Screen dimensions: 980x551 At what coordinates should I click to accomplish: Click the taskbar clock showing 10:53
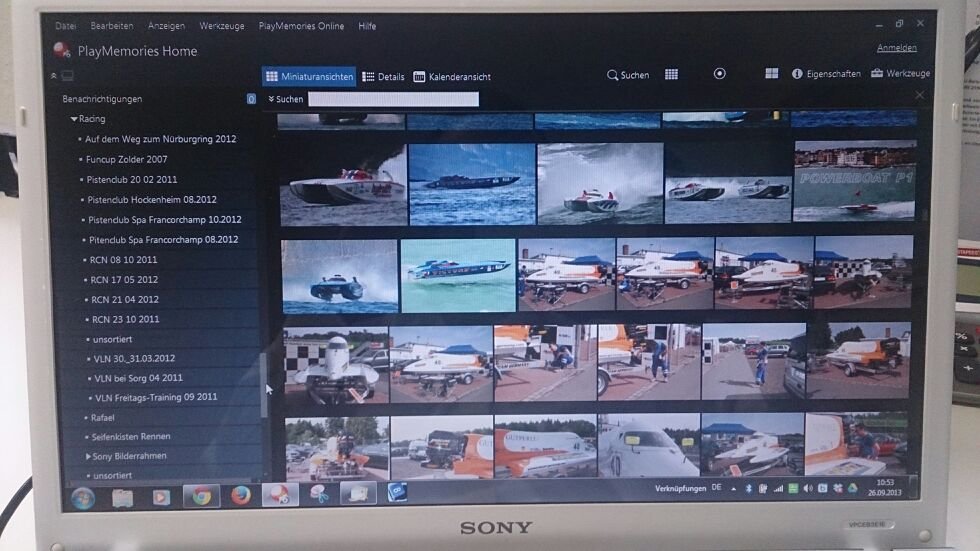tap(885, 487)
